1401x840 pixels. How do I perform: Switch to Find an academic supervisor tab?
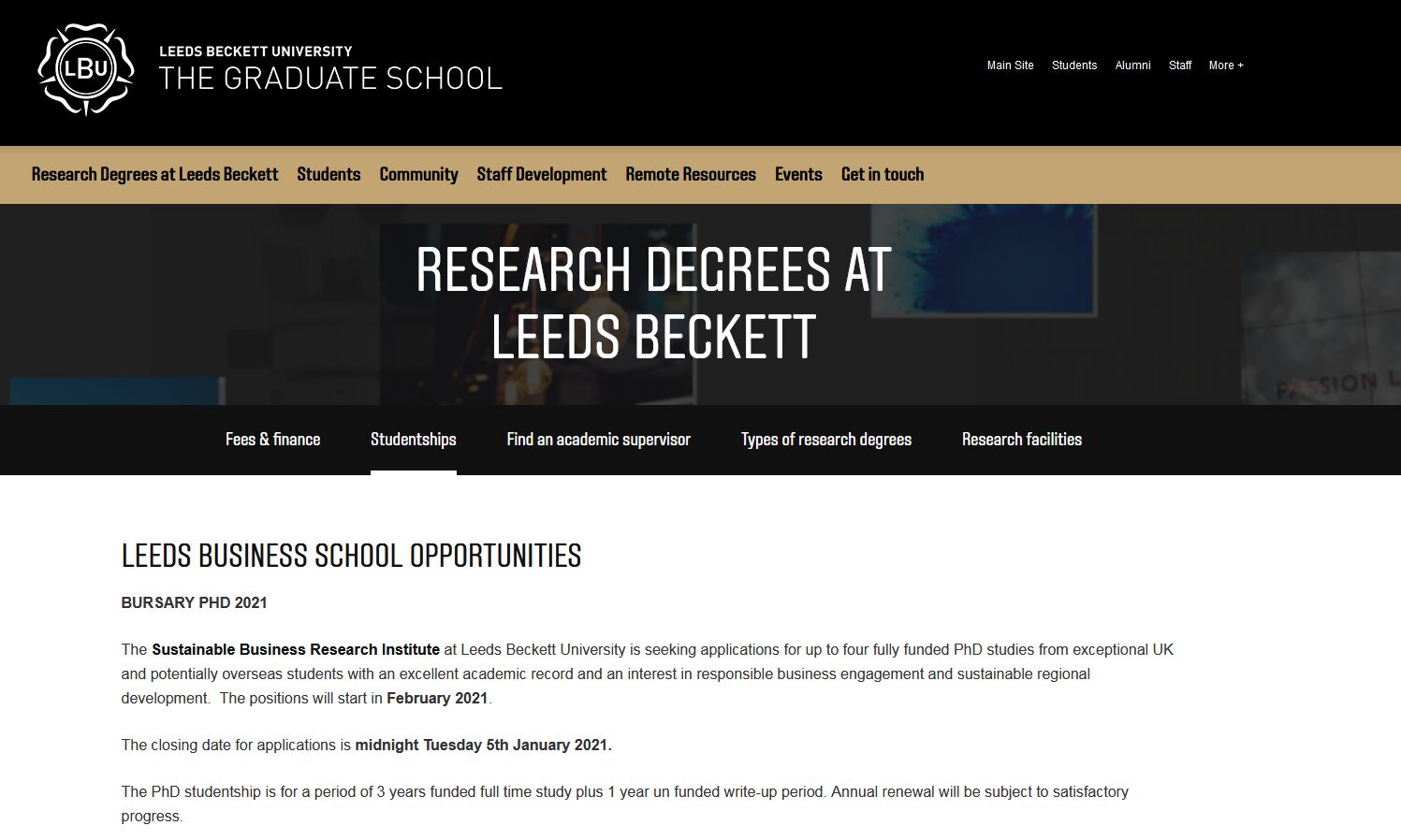599,440
